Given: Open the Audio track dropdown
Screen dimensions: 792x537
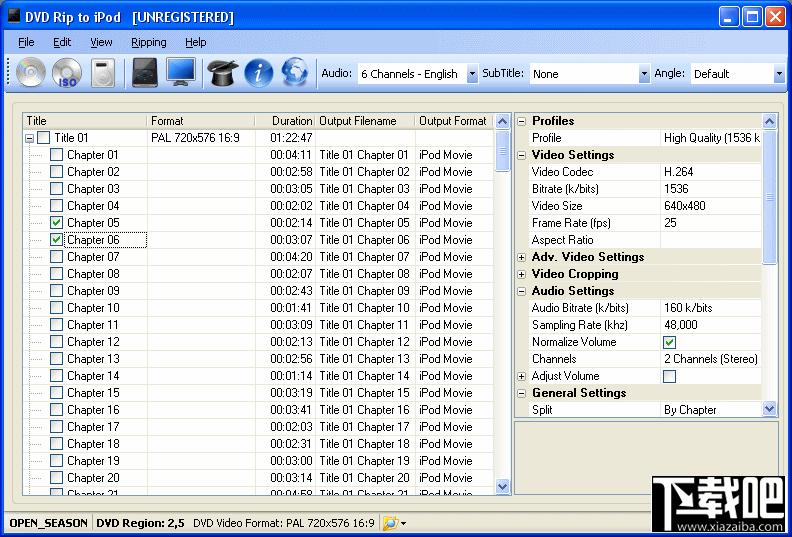Looking at the screenshot, I should (472, 74).
